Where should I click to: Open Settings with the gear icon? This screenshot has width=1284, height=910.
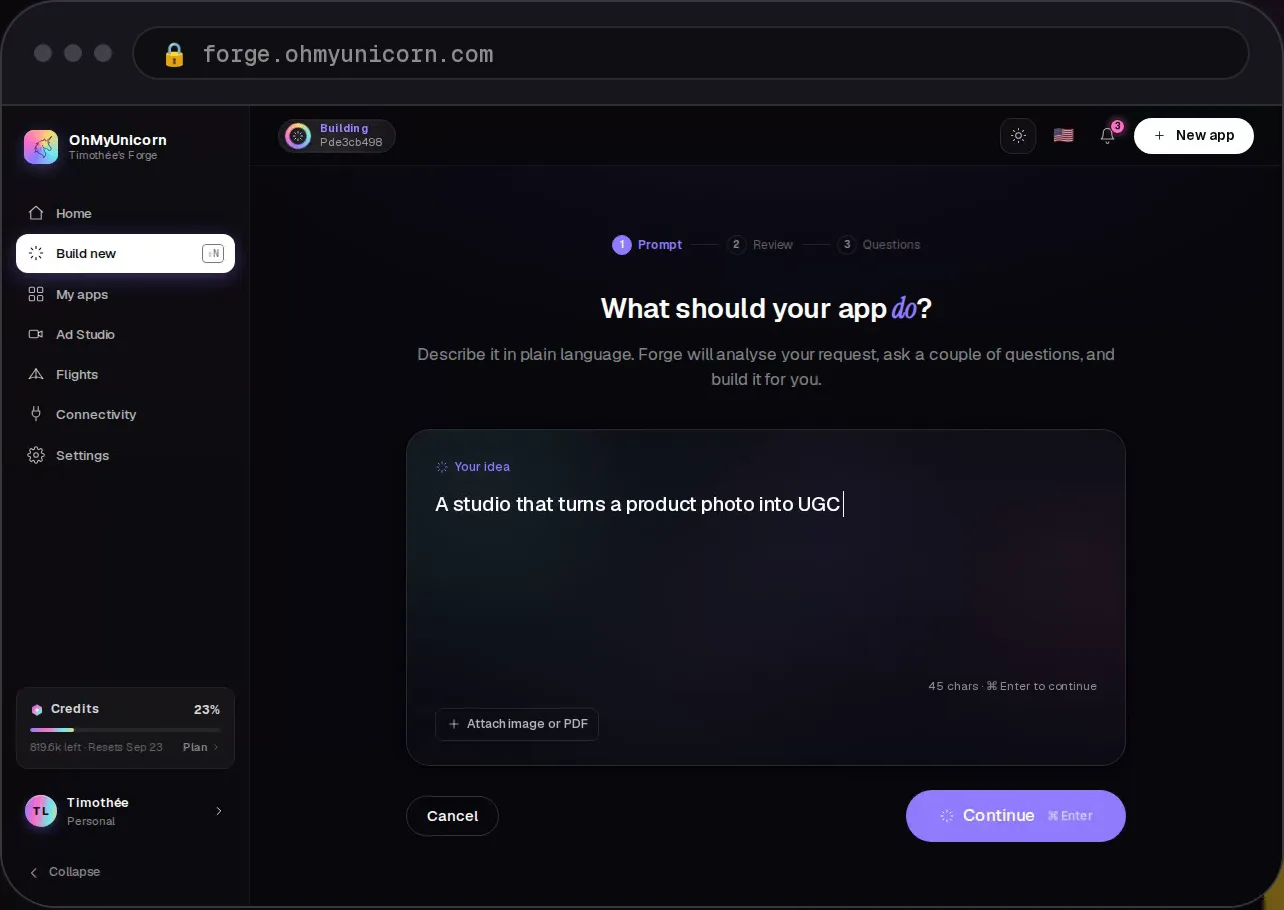tap(36, 455)
